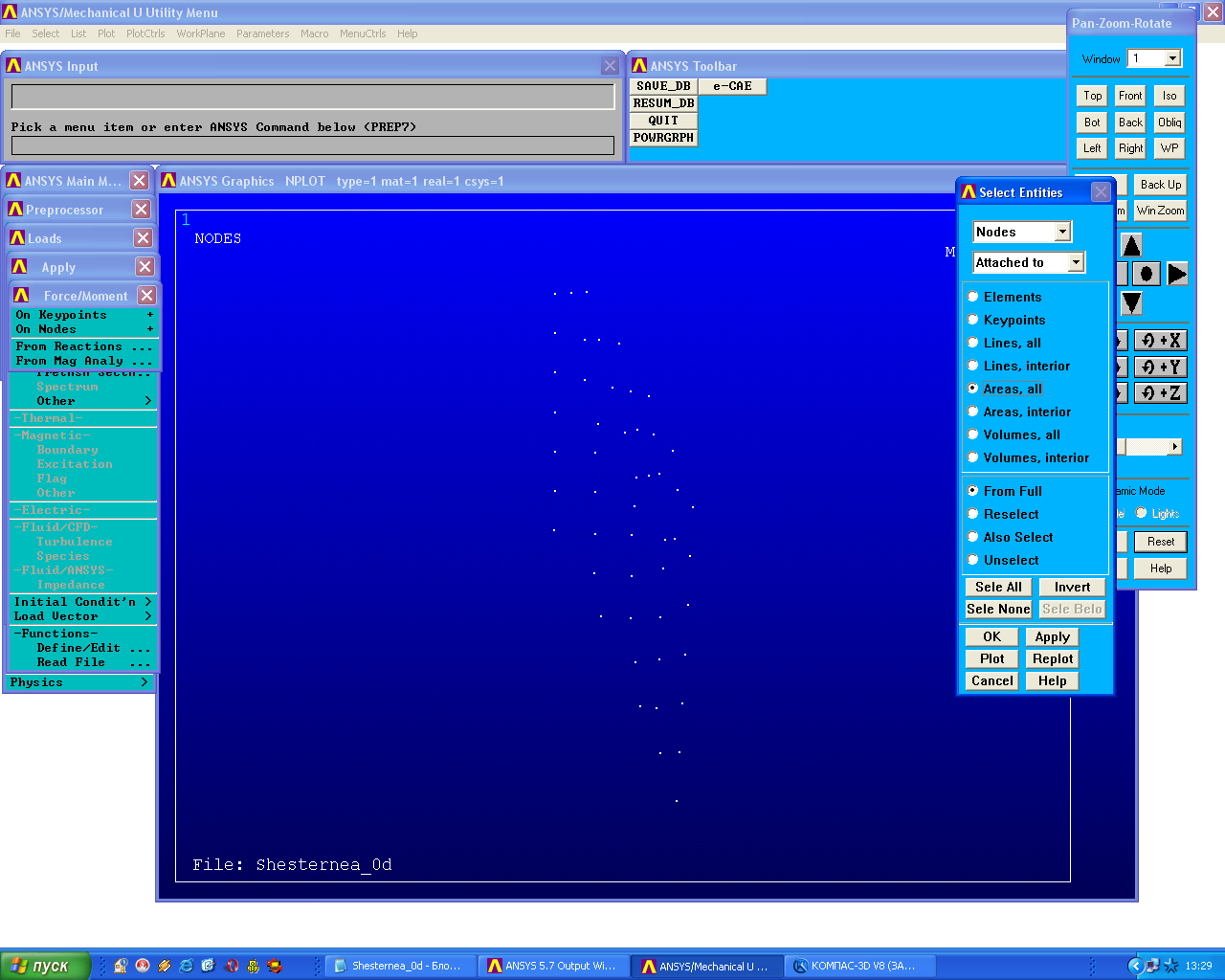Select the Volumes, all radio option
The image size is (1225, 980).
1013,434
